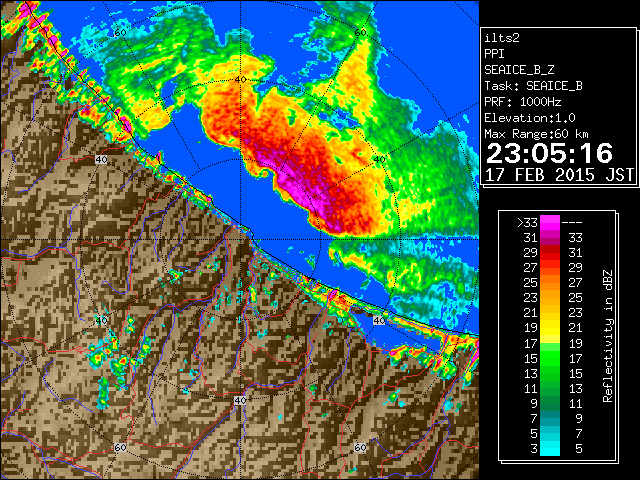Select the "Elevation:1.0" readout
This screenshot has height=480, width=640.
click(x=529, y=118)
